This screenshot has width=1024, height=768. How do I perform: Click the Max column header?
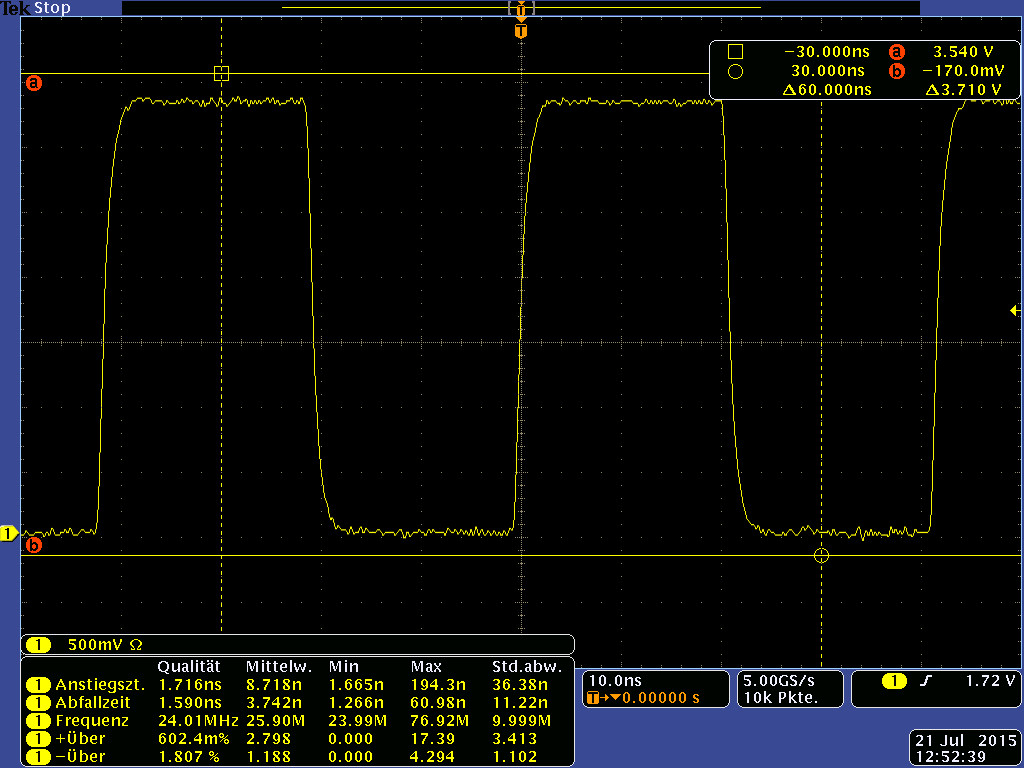click(426, 667)
